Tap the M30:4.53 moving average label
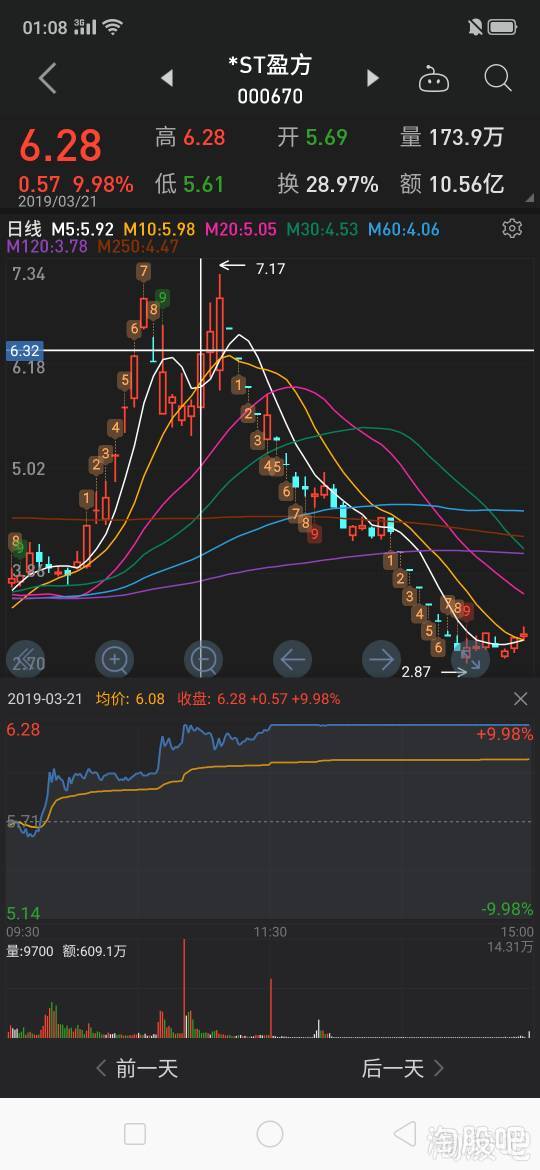The width and height of the screenshot is (540, 1170). [322, 229]
